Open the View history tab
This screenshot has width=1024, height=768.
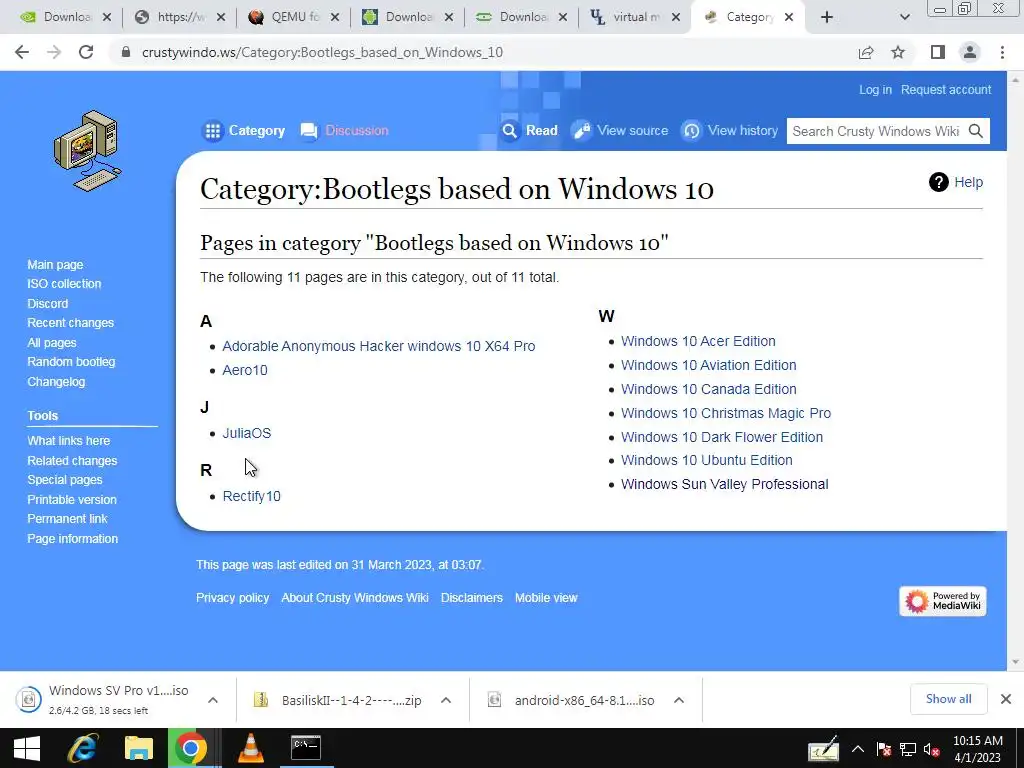[730, 131]
